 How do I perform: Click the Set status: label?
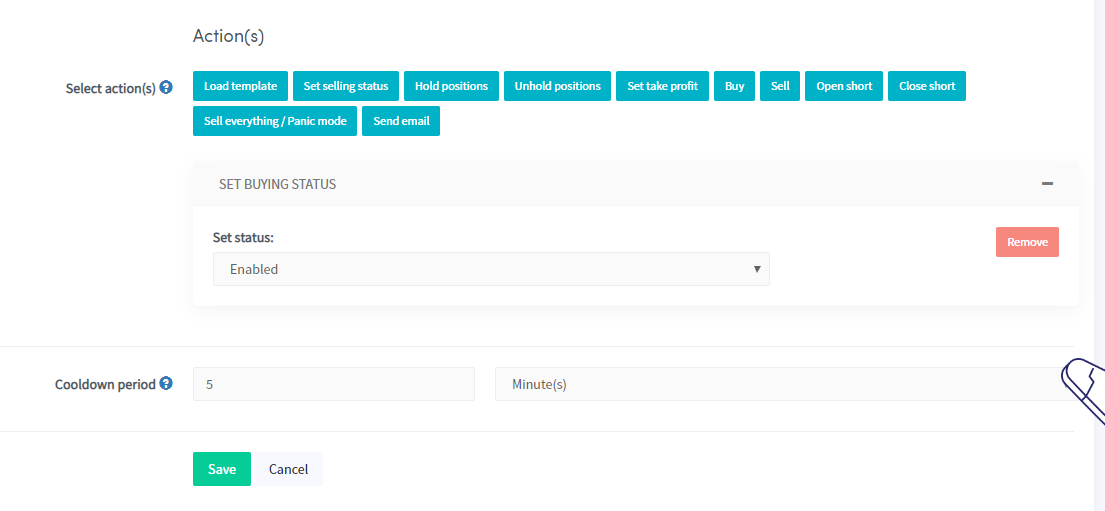click(243, 238)
